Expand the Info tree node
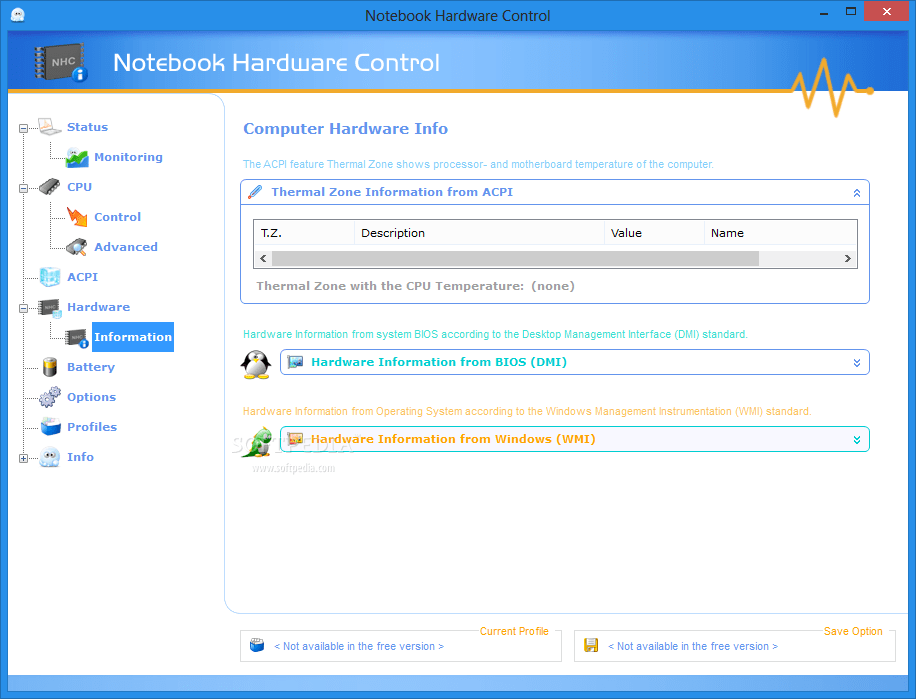916x699 pixels. [23, 458]
